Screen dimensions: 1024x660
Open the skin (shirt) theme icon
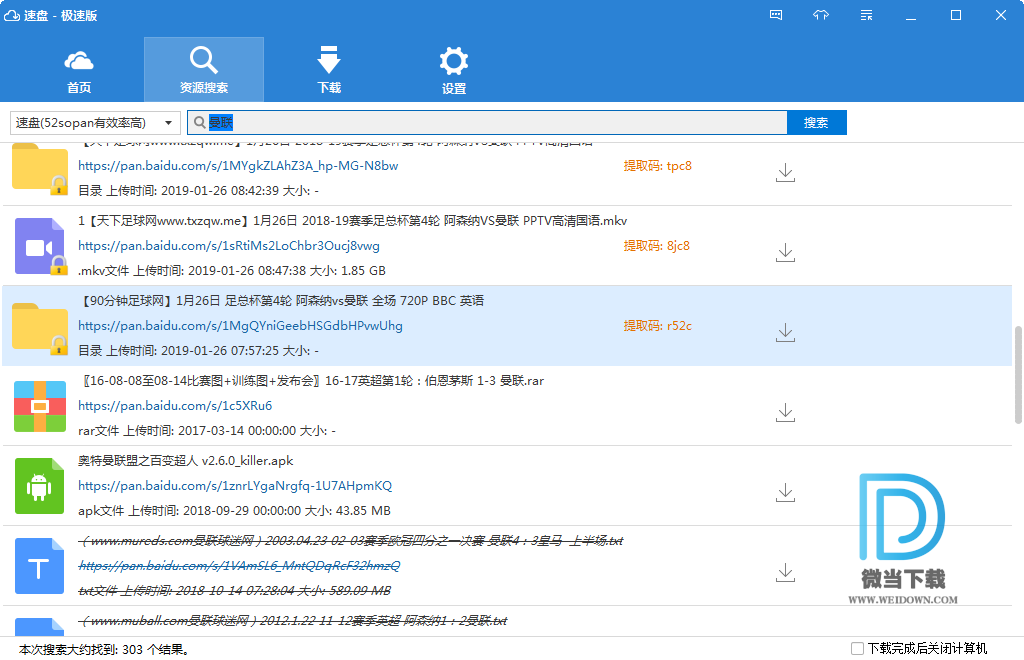click(x=821, y=15)
